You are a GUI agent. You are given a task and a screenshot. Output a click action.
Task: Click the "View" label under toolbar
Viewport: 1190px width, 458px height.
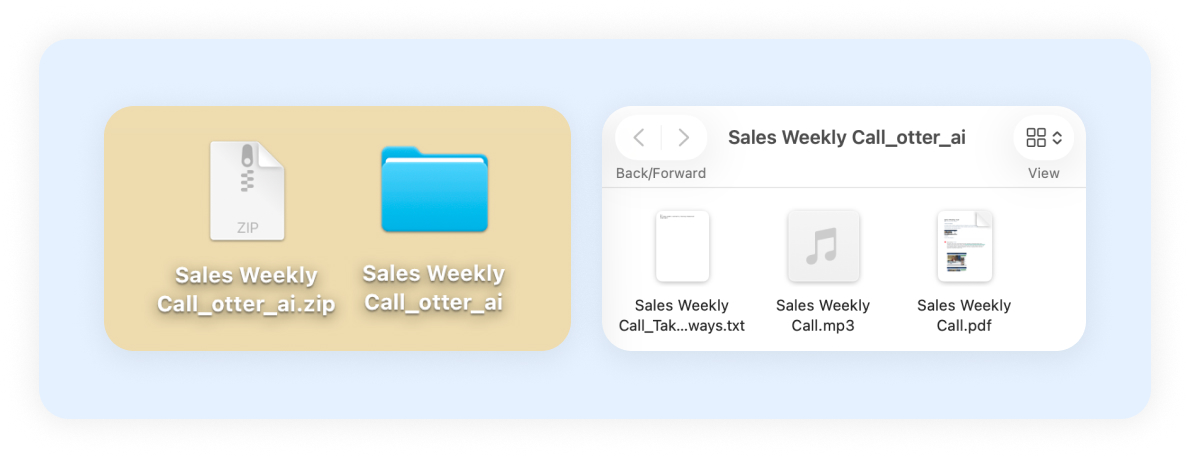(1043, 173)
